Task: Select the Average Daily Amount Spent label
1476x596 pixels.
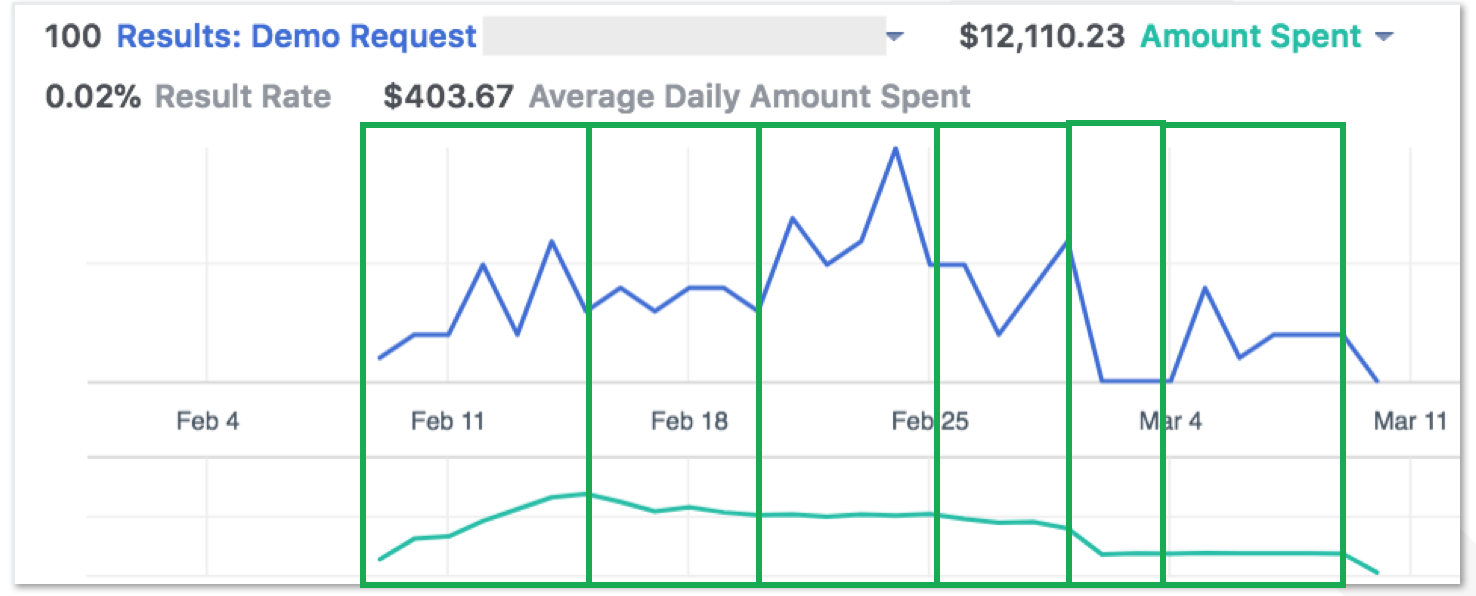Action: click(x=749, y=97)
